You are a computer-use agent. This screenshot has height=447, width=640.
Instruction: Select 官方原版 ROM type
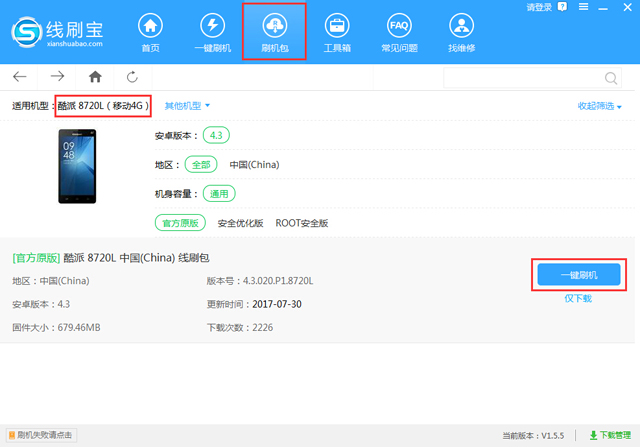tap(180, 223)
